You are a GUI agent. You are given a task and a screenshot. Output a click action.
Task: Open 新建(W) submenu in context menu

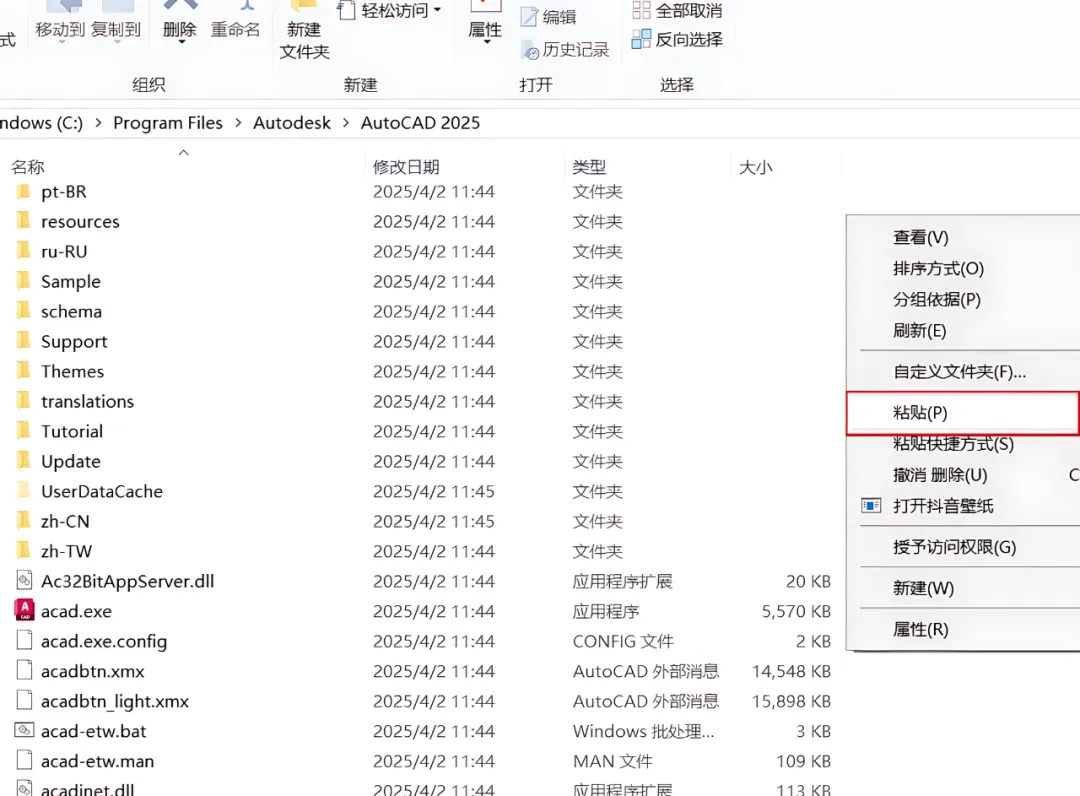coord(924,588)
